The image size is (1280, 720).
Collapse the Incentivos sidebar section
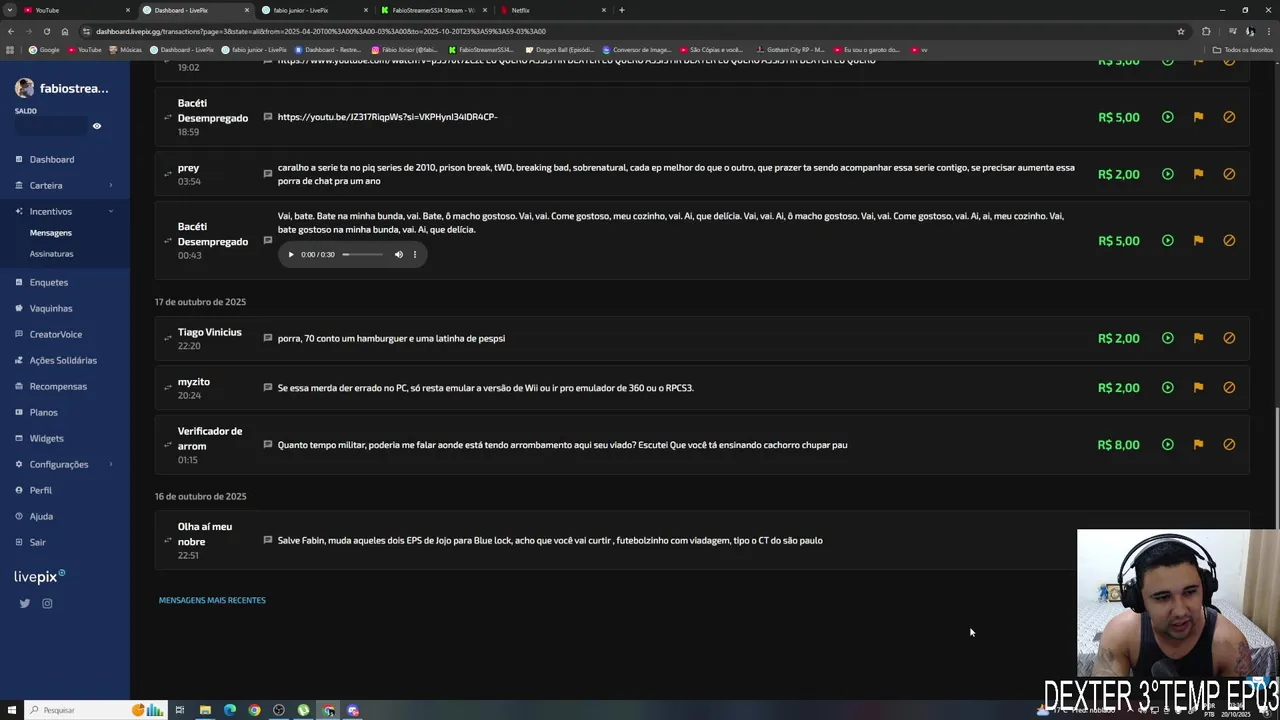pos(65,211)
